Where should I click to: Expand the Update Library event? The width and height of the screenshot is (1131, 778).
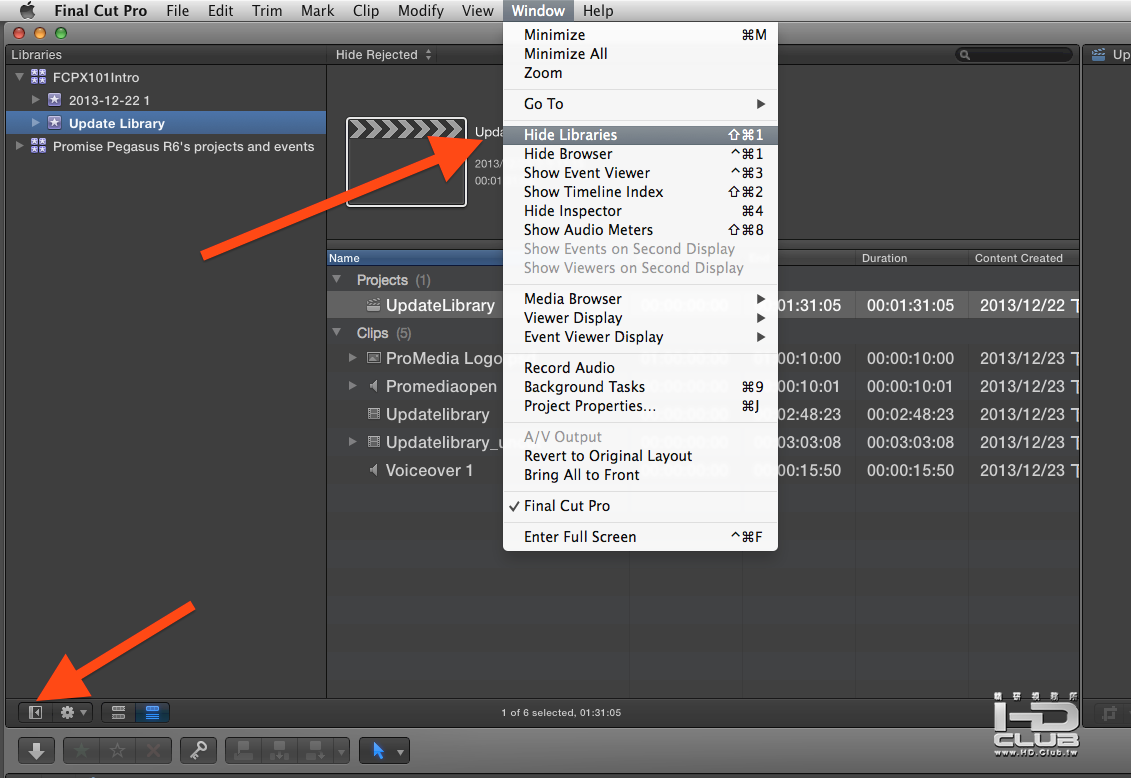[x=35, y=123]
